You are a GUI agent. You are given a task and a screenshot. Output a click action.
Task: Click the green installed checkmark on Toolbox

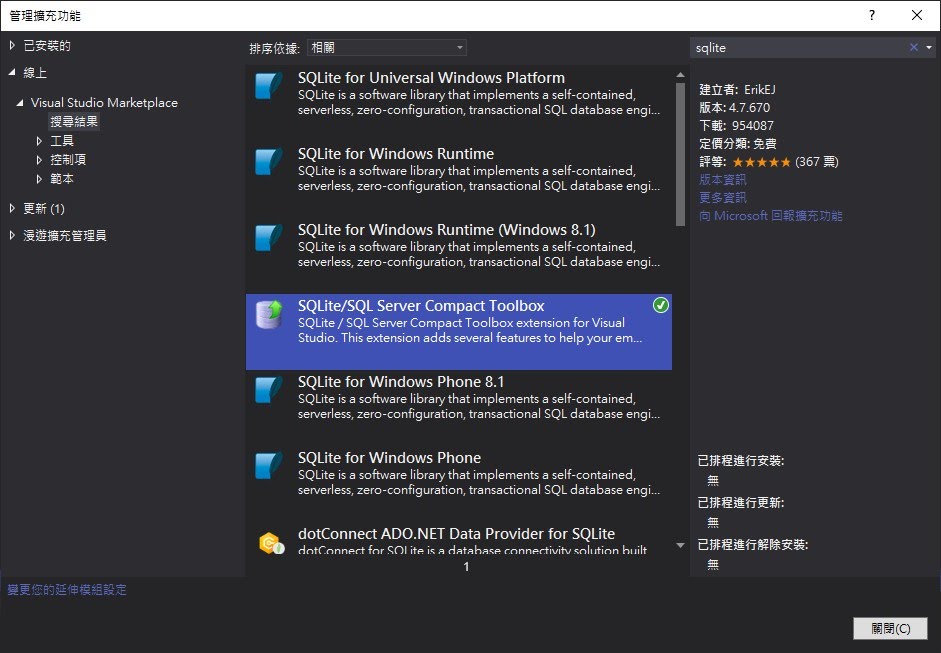click(x=660, y=306)
